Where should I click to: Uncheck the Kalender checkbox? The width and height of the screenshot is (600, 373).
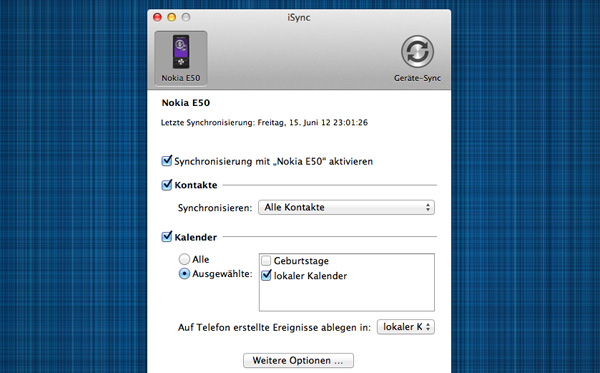pos(167,237)
